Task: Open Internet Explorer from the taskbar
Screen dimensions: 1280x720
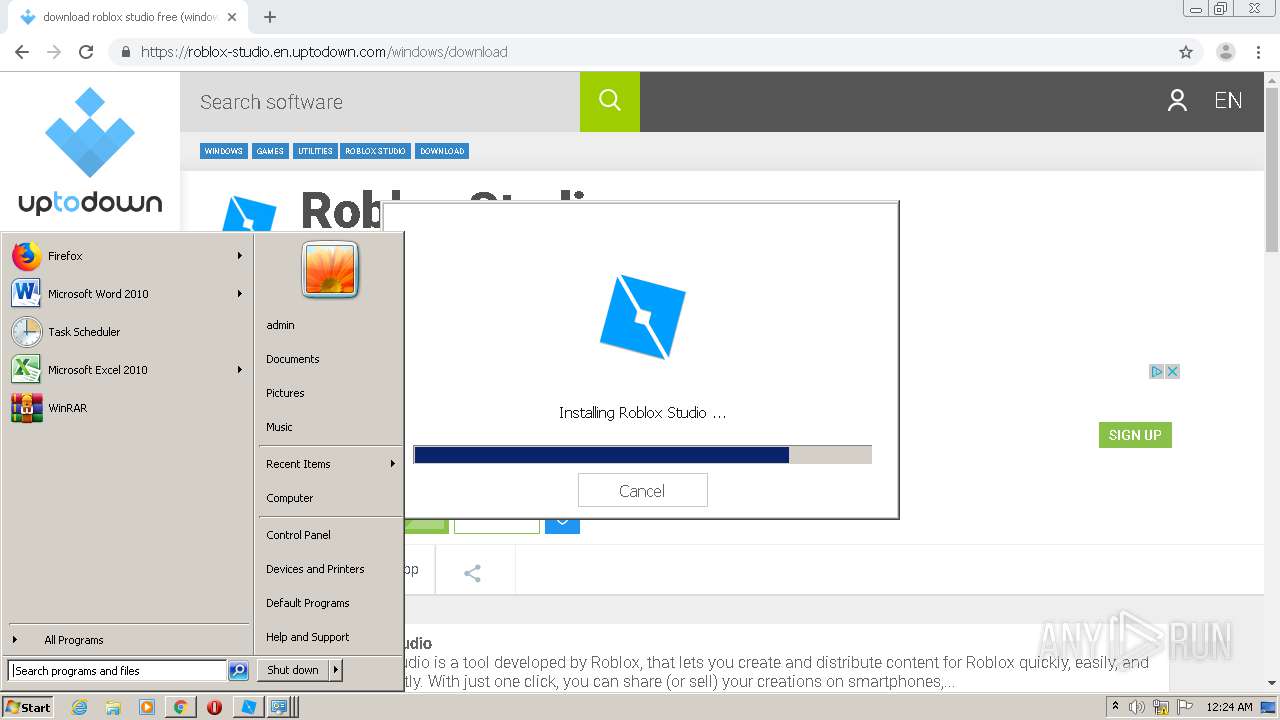Action: tap(79, 707)
